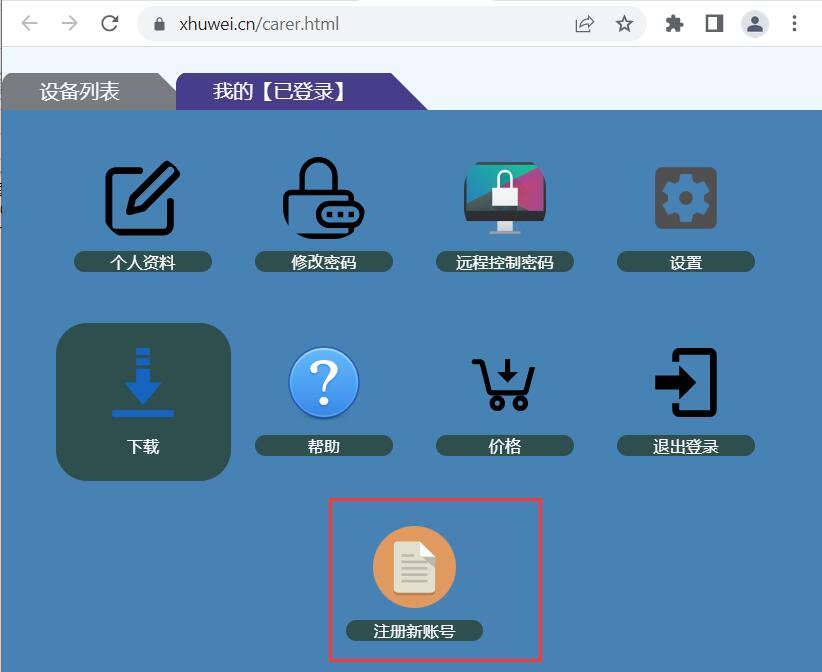The width and height of the screenshot is (822, 672).
Task: Bookmark this page with star icon
Action: [x=624, y=24]
